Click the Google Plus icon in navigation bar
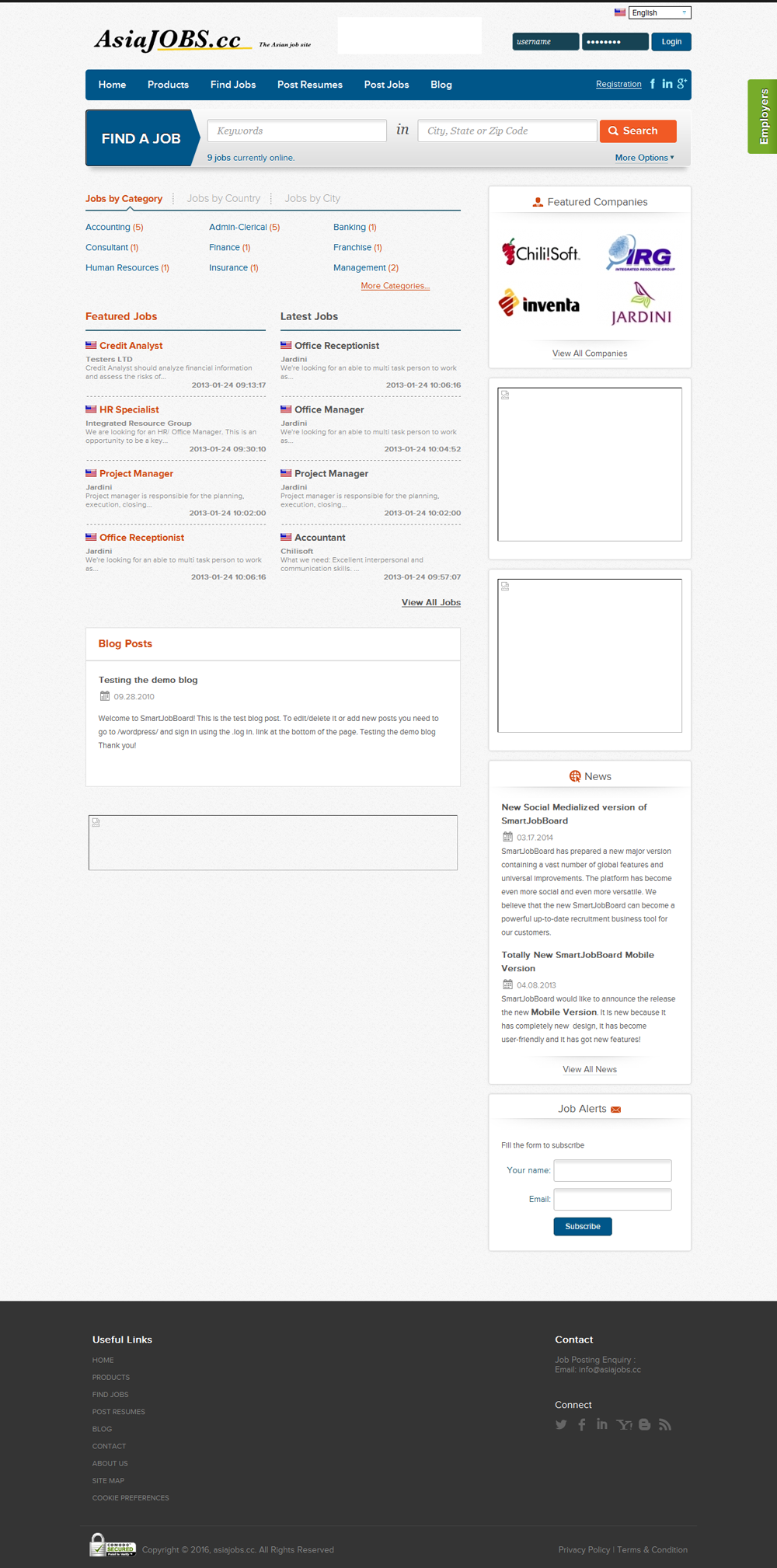Screen dimensions: 777x1568 (x=681, y=84)
